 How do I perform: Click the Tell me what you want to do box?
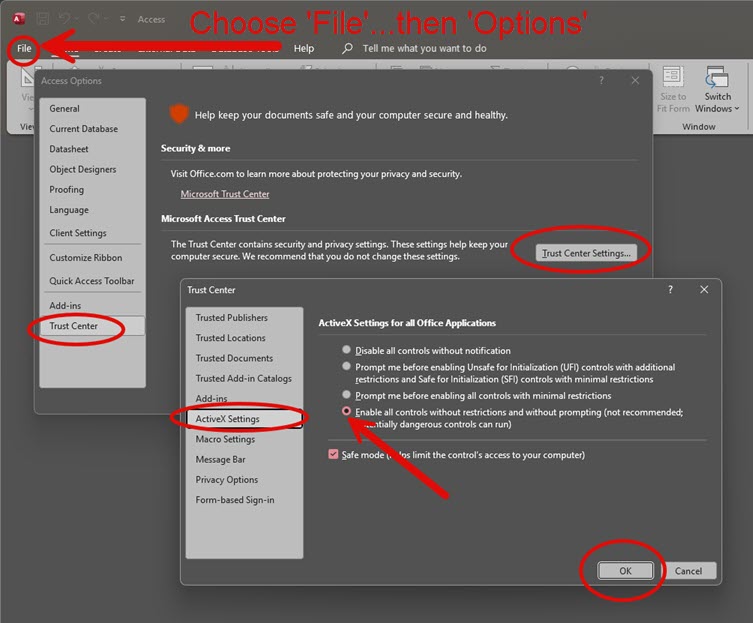(x=425, y=48)
